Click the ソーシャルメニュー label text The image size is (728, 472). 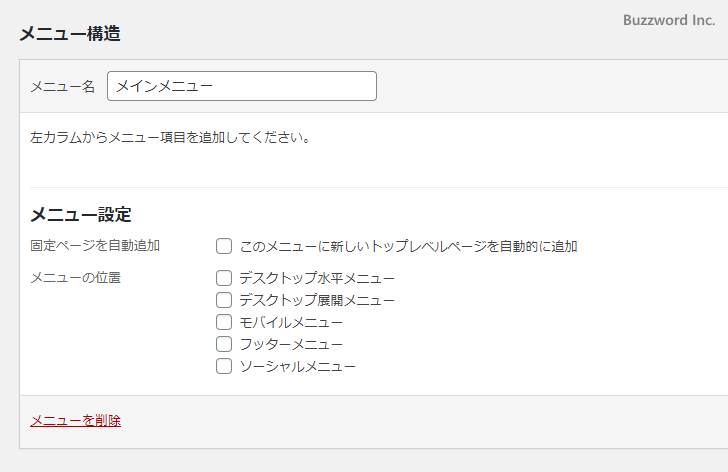pos(297,366)
